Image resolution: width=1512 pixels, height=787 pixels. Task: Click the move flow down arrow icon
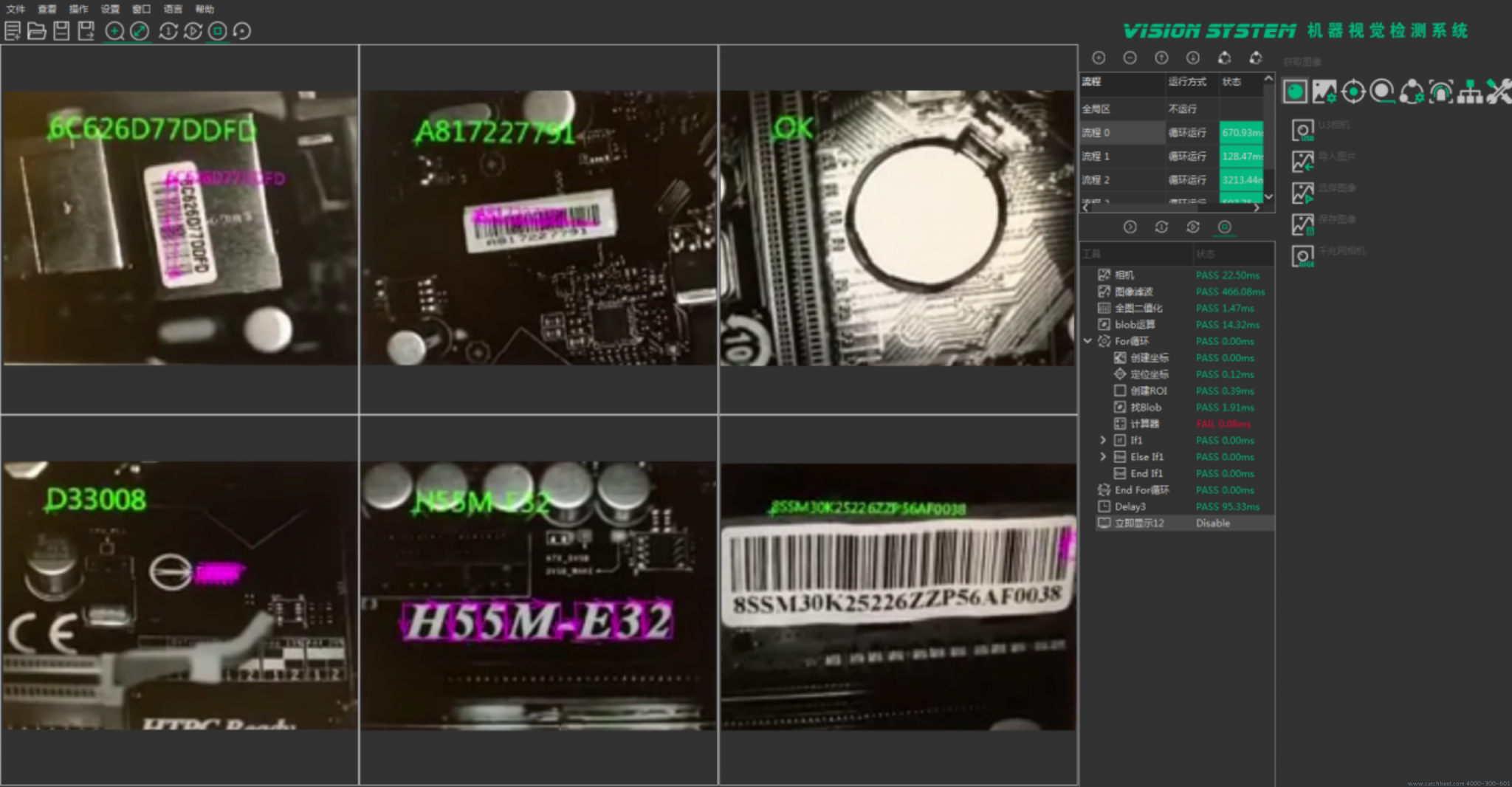point(1193,58)
